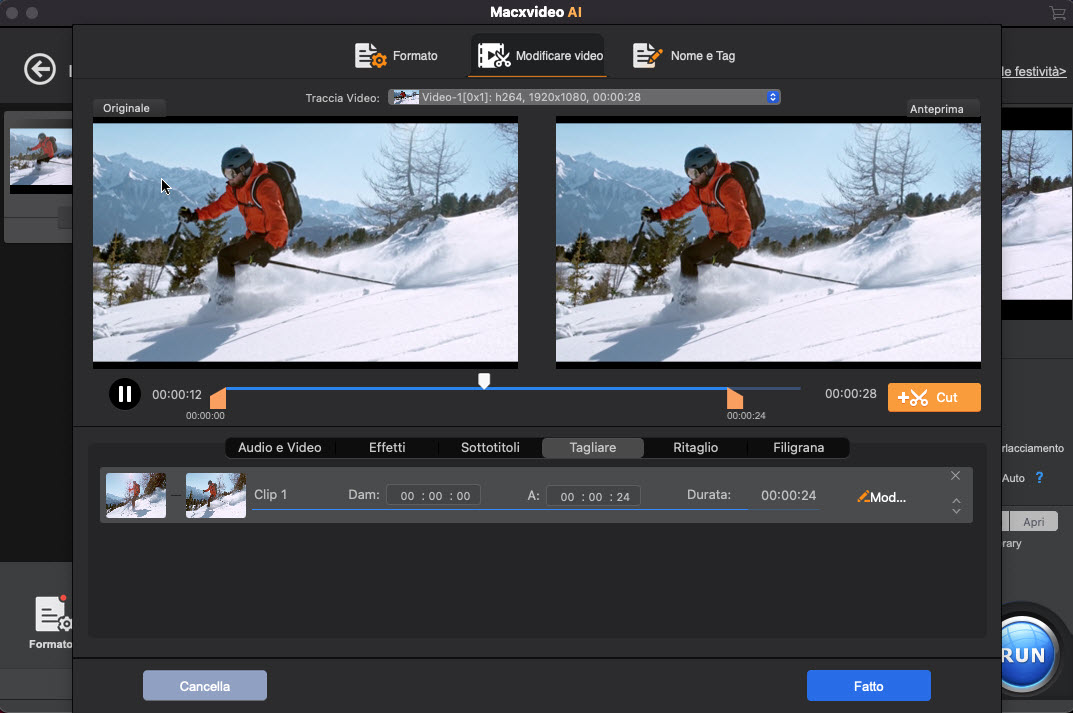Click the A: end time seconds field
Image resolution: width=1073 pixels, height=713 pixels.
623,497
